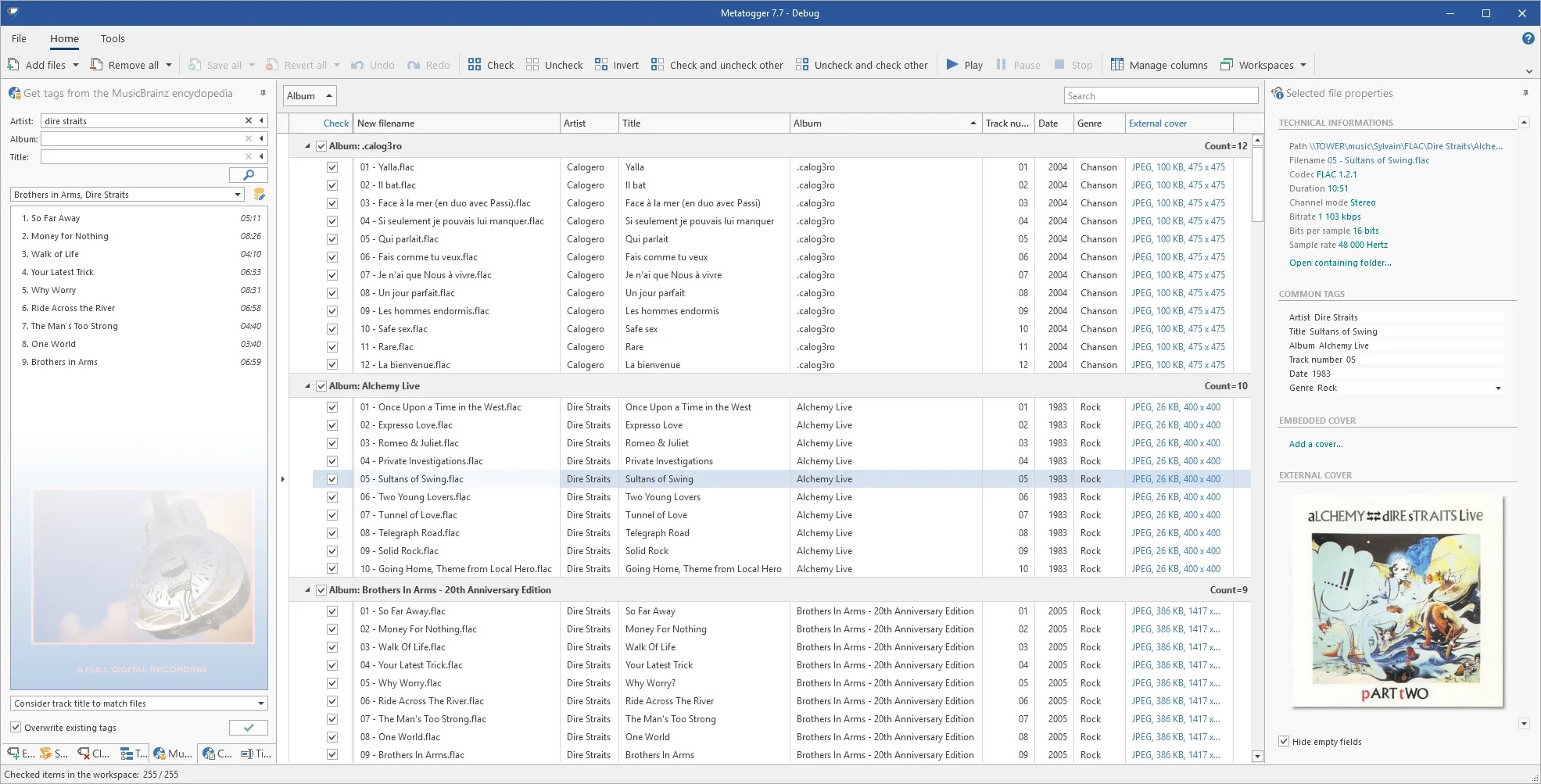Click the Remove all toolbar button

pos(124,65)
